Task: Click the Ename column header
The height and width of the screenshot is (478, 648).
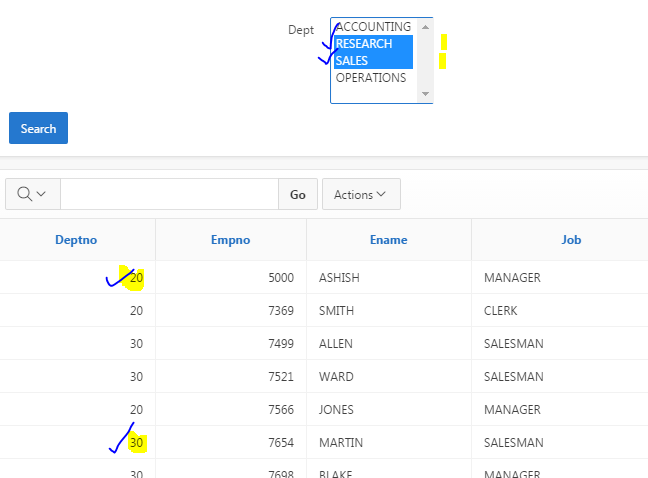Action: (388, 240)
